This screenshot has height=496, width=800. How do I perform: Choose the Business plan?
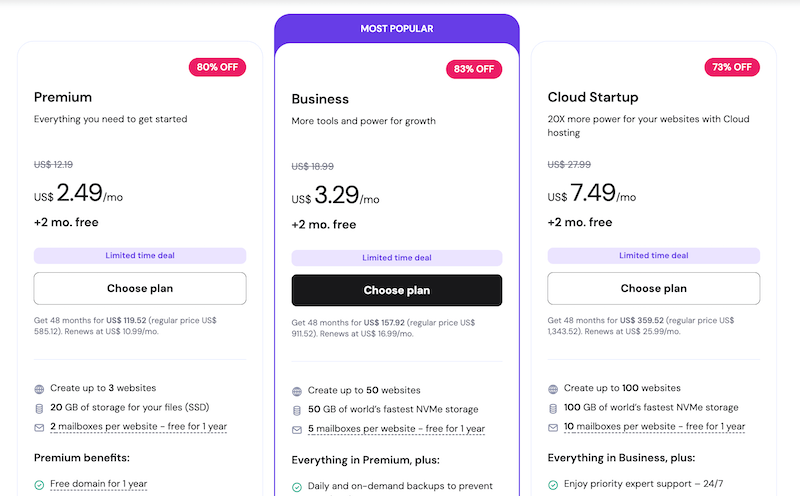(397, 290)
